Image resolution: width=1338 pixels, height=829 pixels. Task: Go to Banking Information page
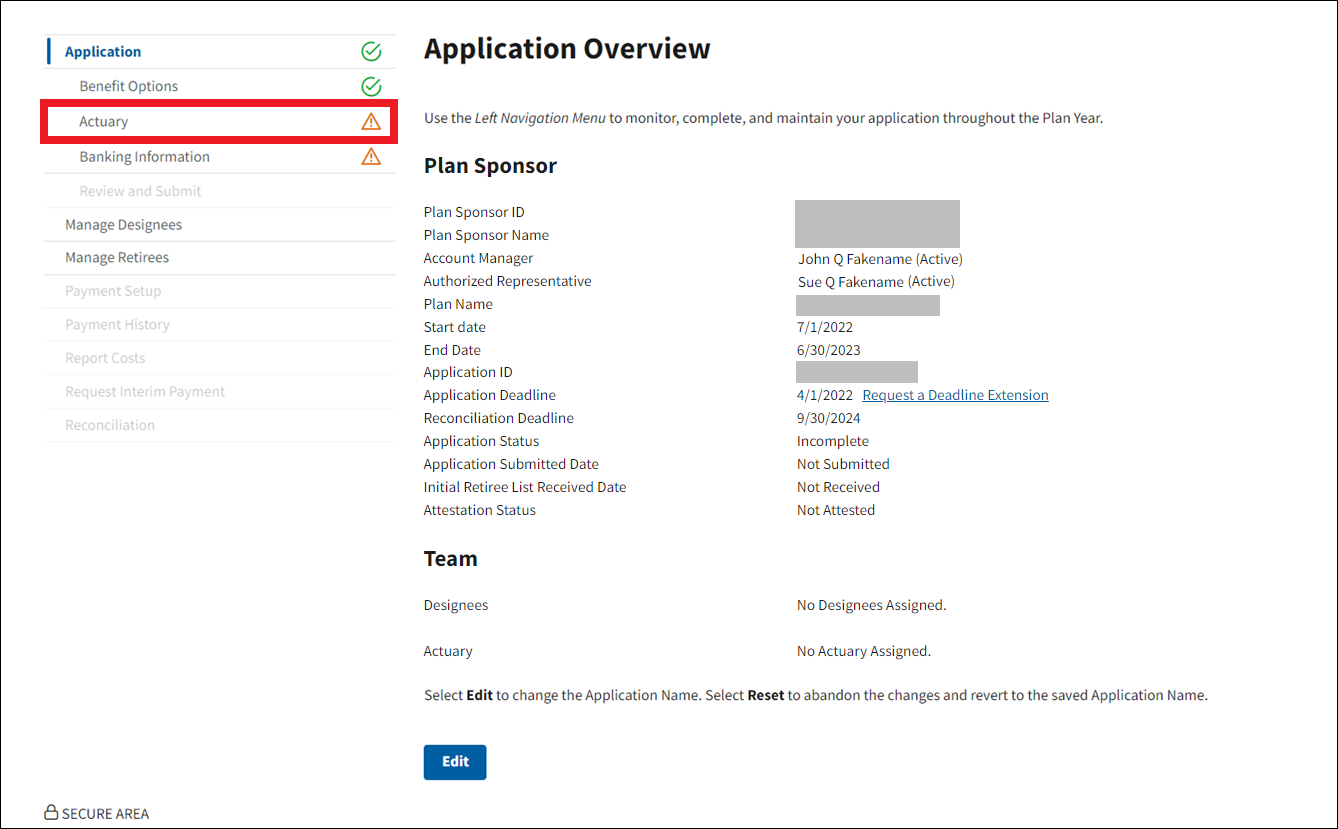click(145, 157)
